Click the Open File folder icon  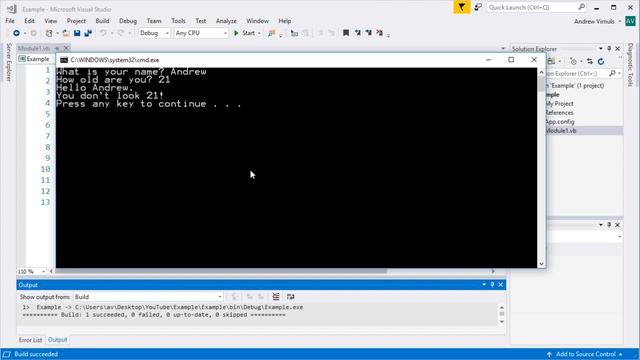click(x=66, y=33)
